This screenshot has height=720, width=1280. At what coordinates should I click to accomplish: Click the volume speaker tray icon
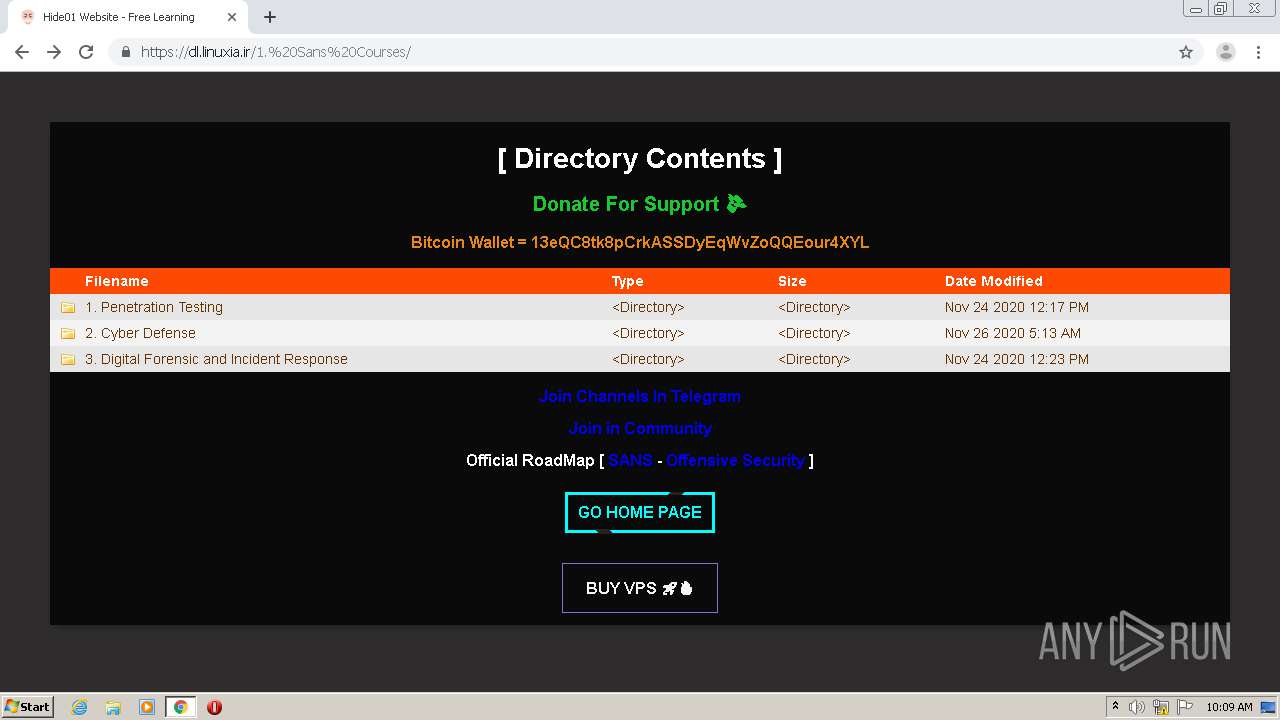tap(1137, 707)
